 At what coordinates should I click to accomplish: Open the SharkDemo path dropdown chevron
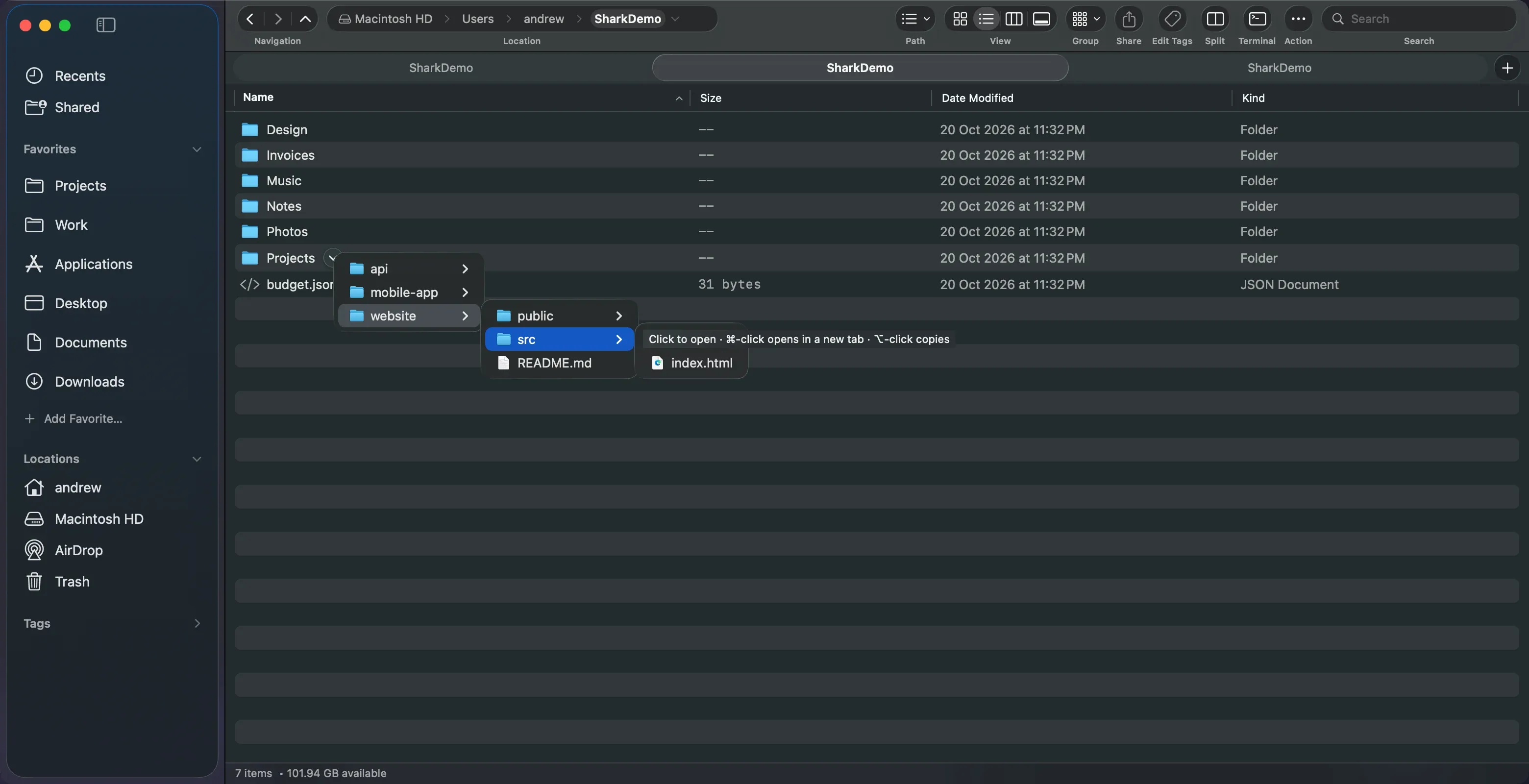675,19
